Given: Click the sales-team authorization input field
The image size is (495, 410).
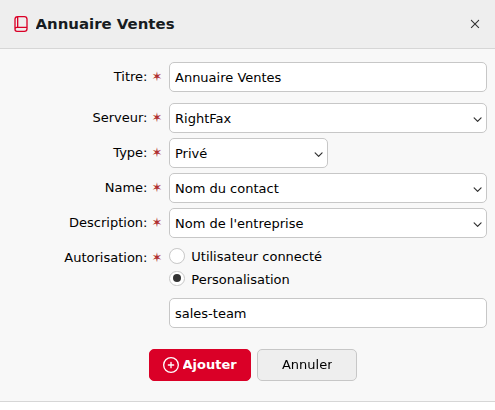Looking at the screenshot, I should coord(328,313).
